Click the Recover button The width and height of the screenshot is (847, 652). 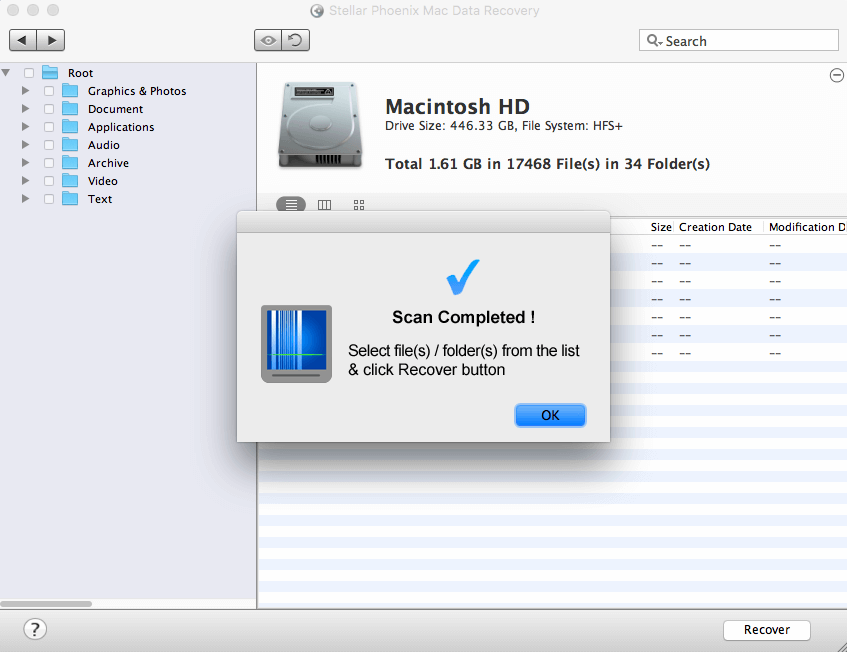pyautogui.click(x=767, y=630)
